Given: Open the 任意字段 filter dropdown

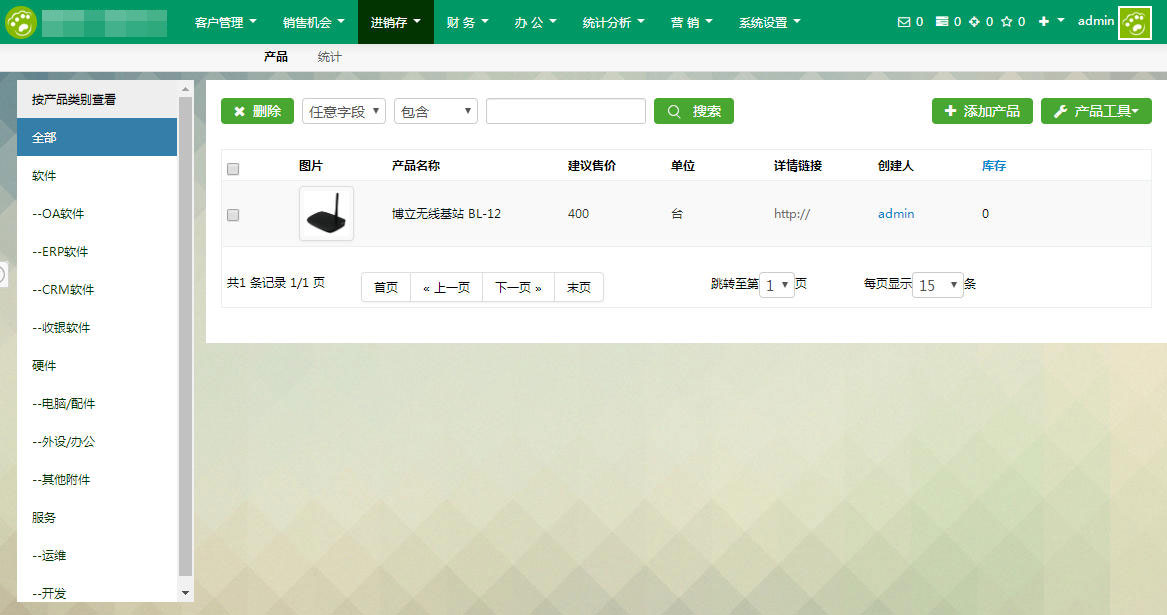Looking at the screenshot, I should click(x=344, y=111).
